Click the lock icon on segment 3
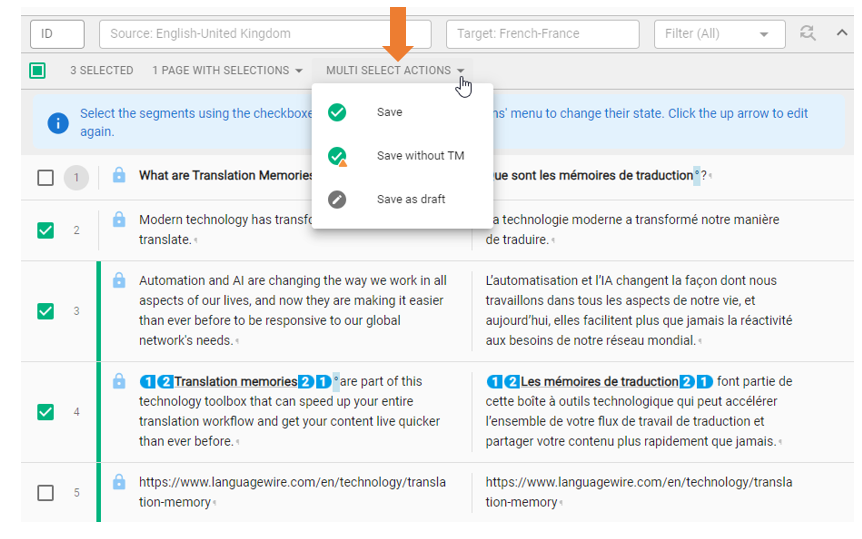This screenshot has height=539, width=862. (x=119, y=280)
